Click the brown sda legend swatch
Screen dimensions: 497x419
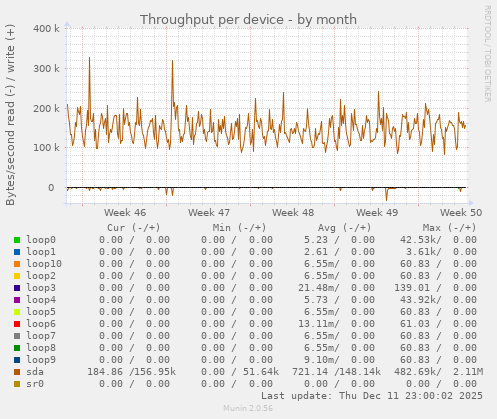(17, 372)
